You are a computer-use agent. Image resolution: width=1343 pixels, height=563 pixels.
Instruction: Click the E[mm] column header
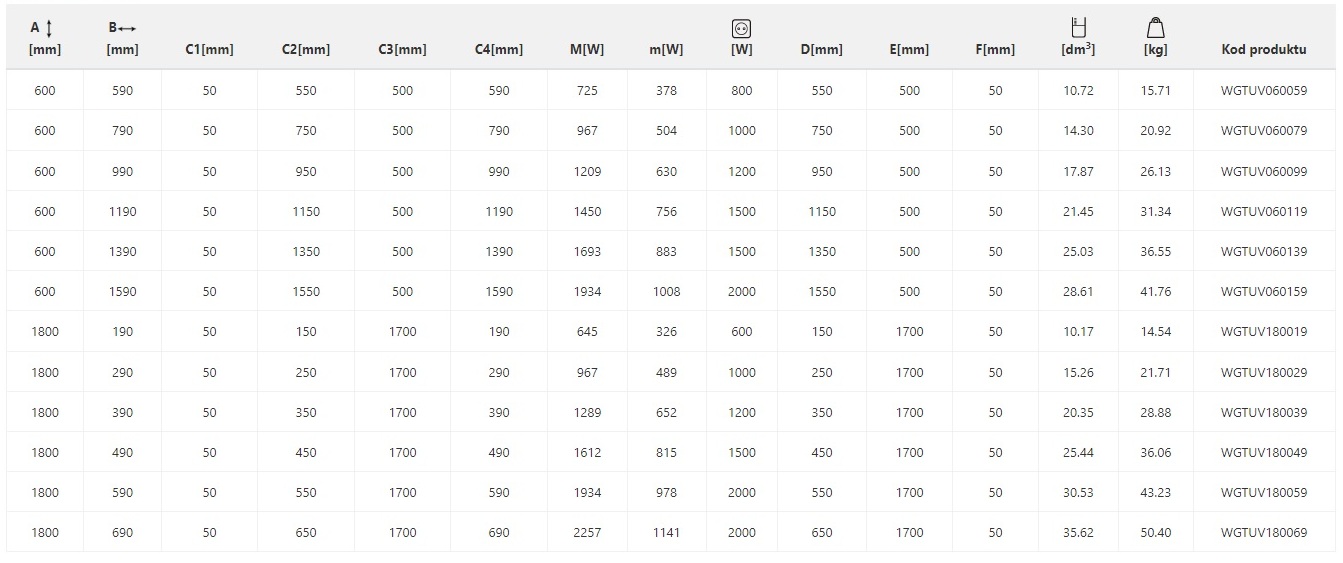click(909, 49)
